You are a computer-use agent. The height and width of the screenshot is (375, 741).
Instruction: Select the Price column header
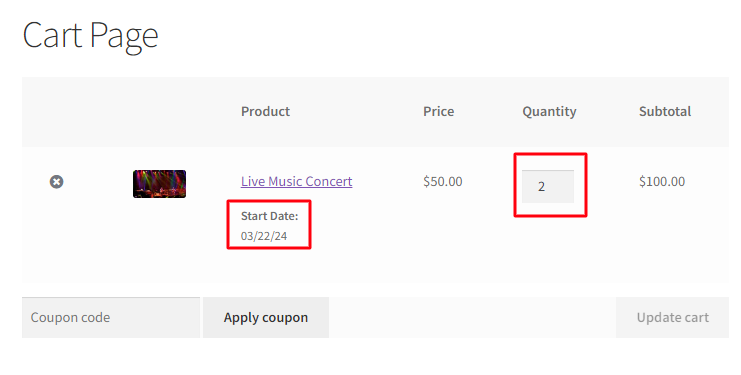click(x=439, y=111)
